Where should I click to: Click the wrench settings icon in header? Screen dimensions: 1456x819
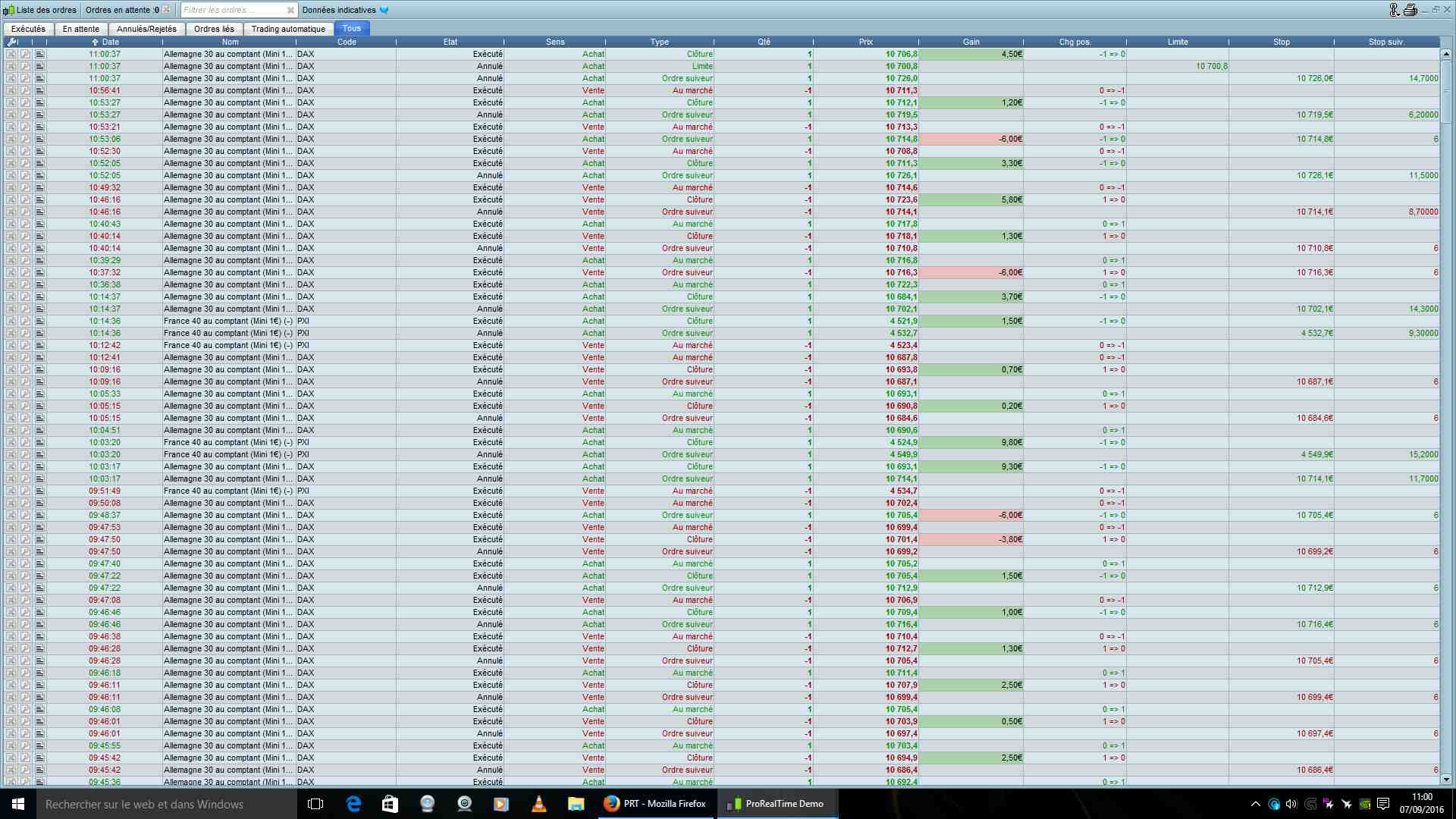11,42
